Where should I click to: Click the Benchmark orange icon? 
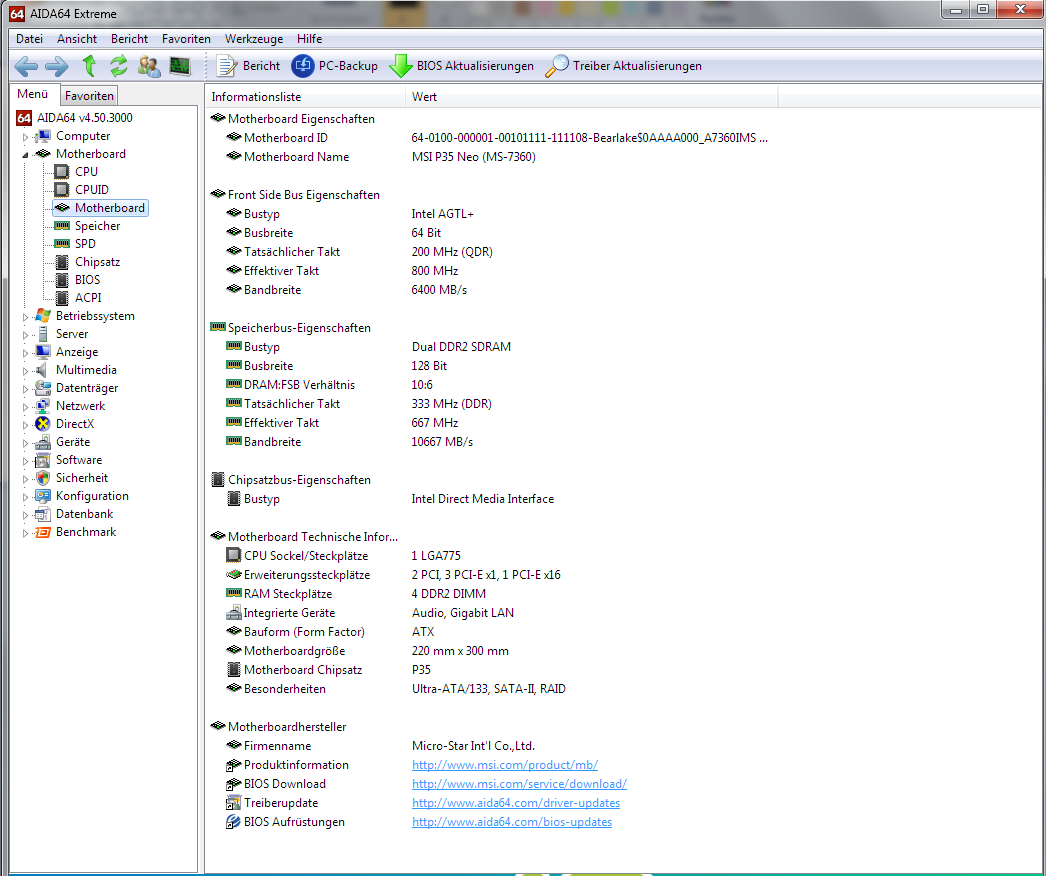(43, 532)
